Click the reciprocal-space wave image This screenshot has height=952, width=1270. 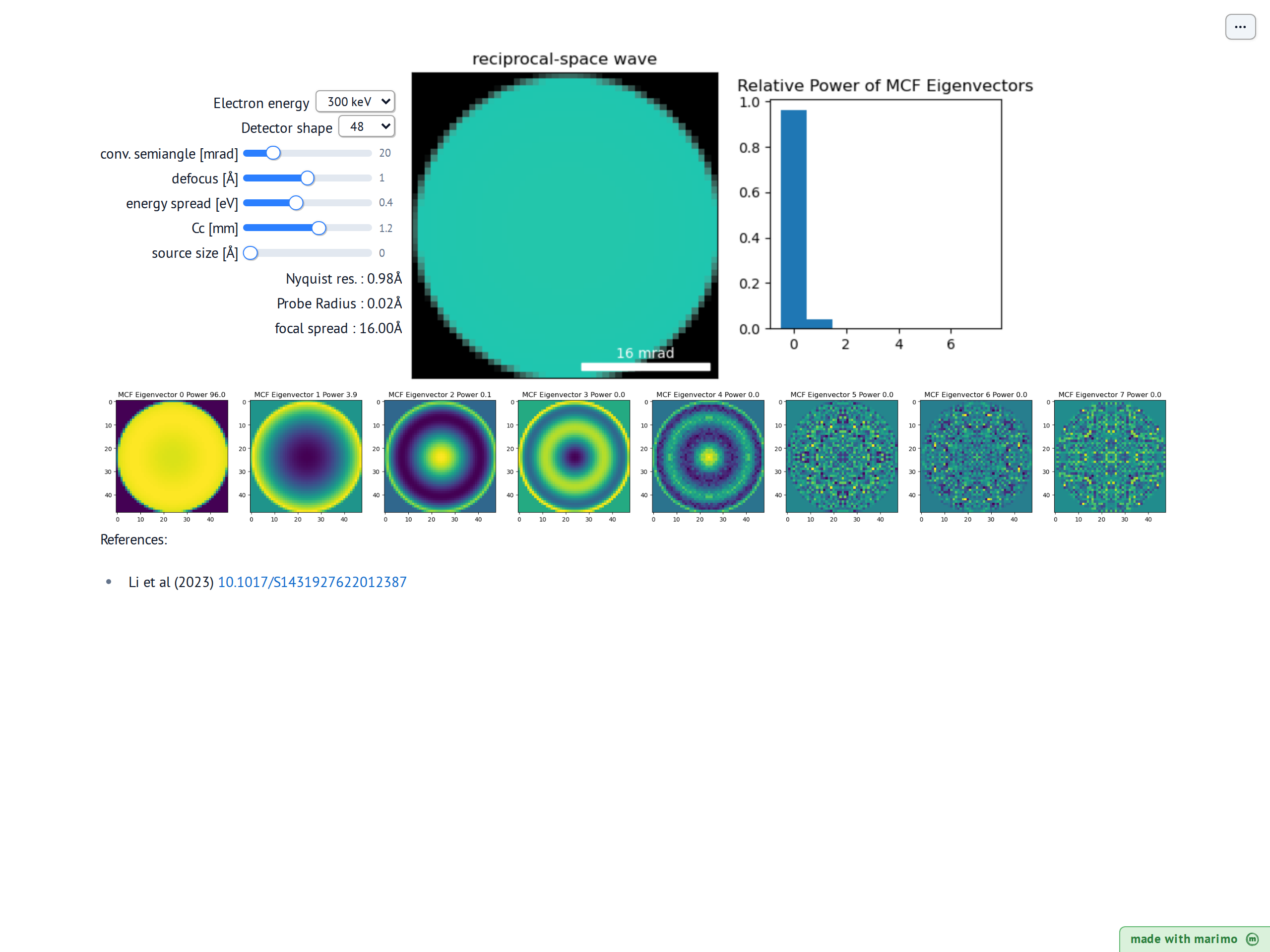565,226
